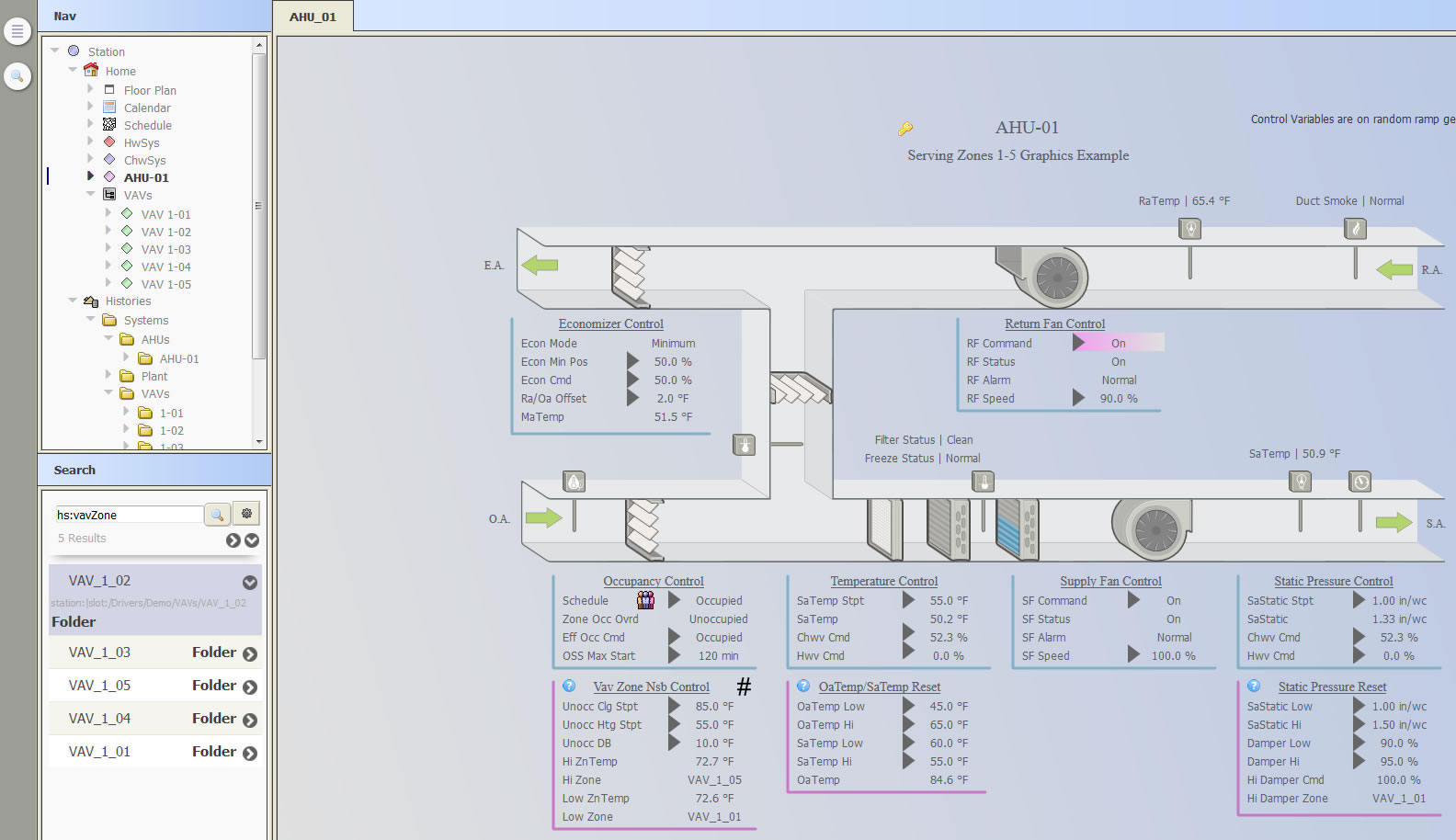Click the Schedule occupancy people icon
The height and width of the screenshot is (840, 1456).
(646, 600)
